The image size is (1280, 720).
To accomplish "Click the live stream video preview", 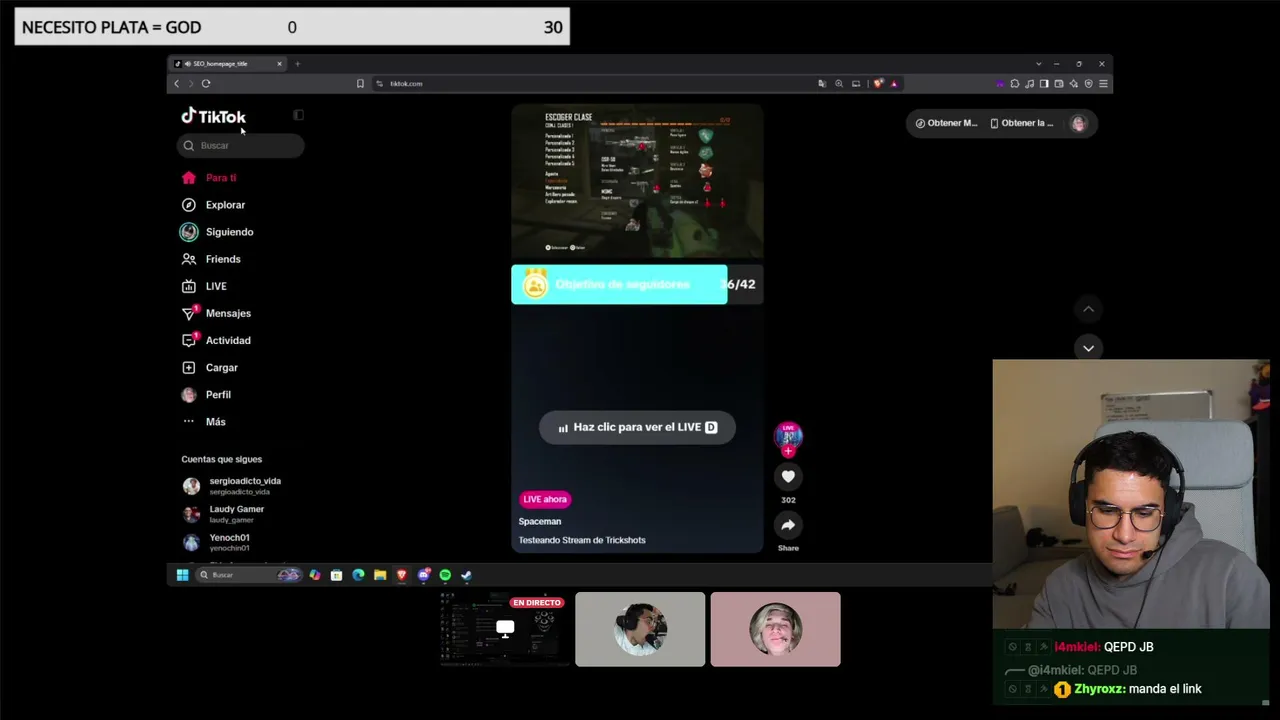I will click(637, 181).
